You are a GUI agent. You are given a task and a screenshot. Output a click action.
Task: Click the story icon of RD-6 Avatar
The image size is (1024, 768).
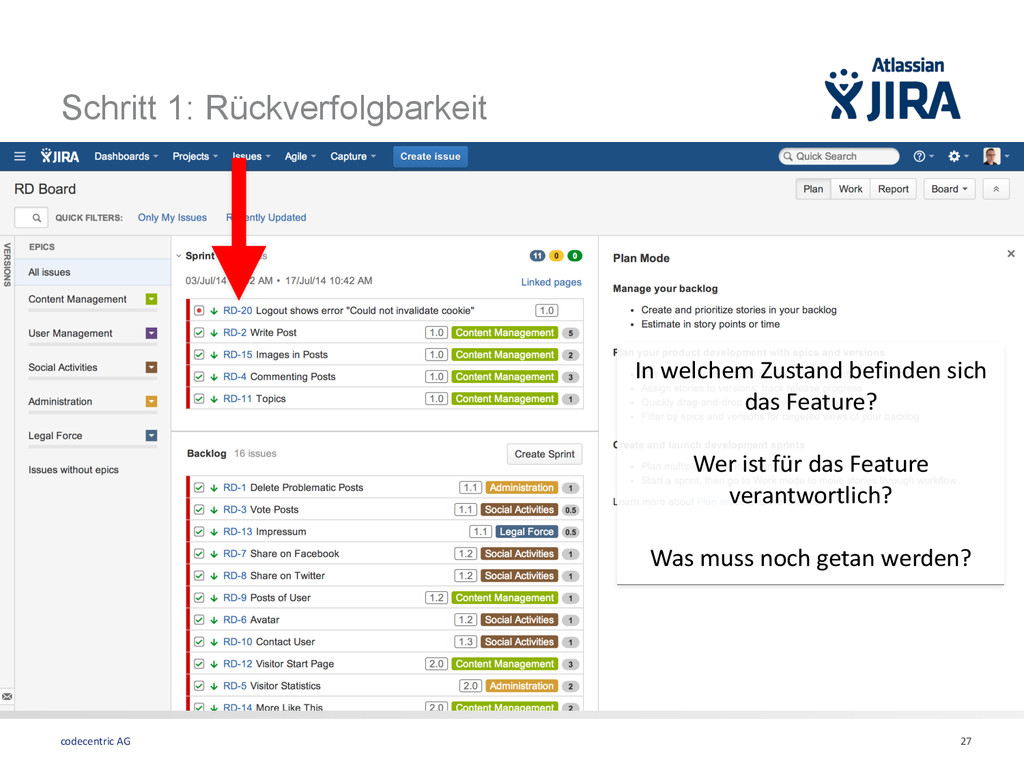199,620
